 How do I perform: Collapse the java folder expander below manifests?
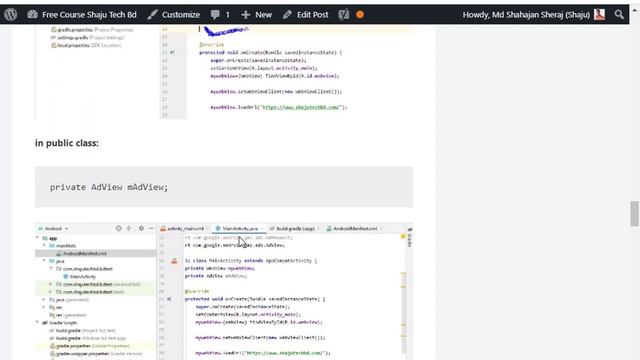(x=44, y=261)
